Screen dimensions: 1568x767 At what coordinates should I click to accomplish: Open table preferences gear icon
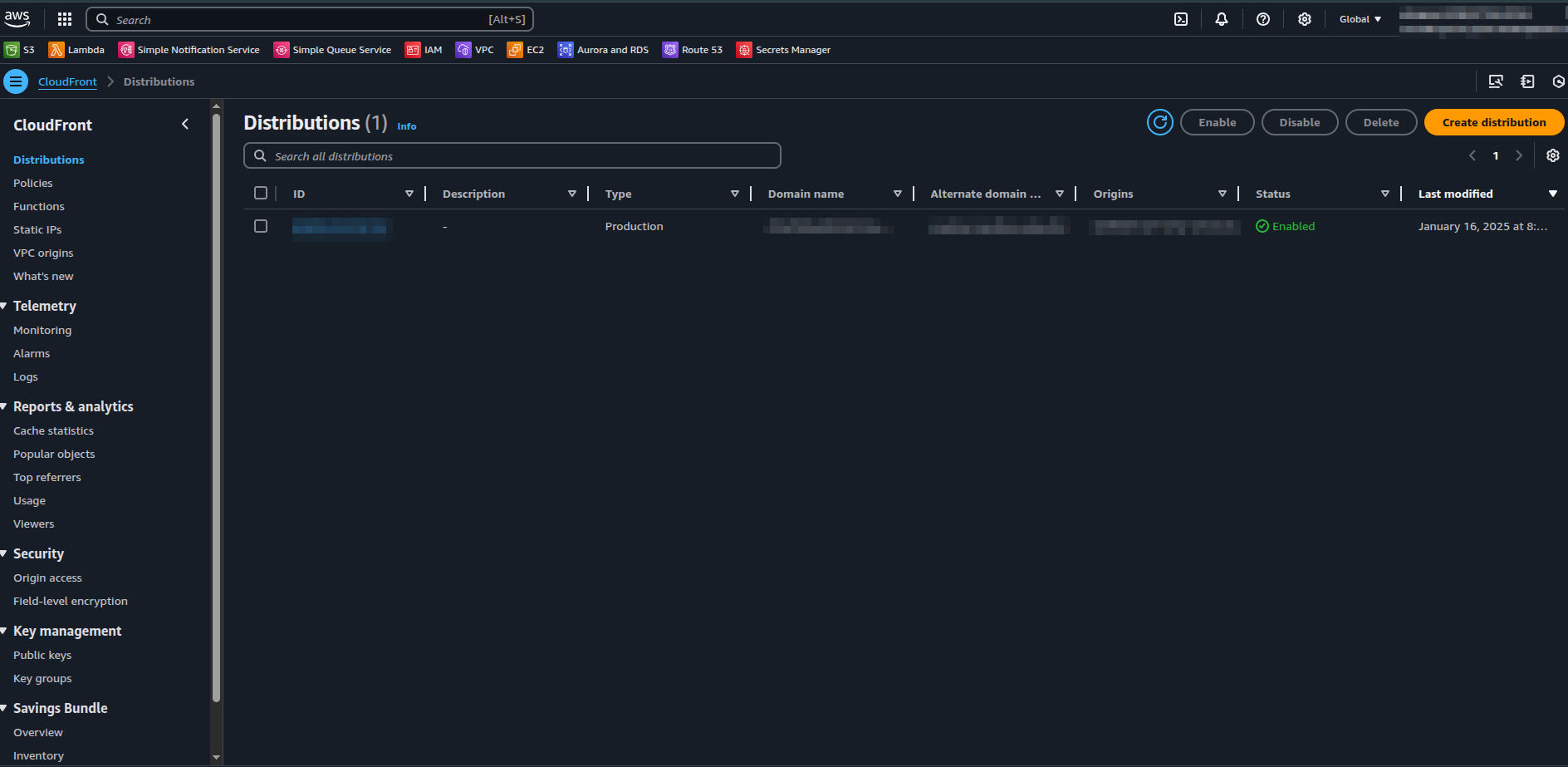point(1552,155)
